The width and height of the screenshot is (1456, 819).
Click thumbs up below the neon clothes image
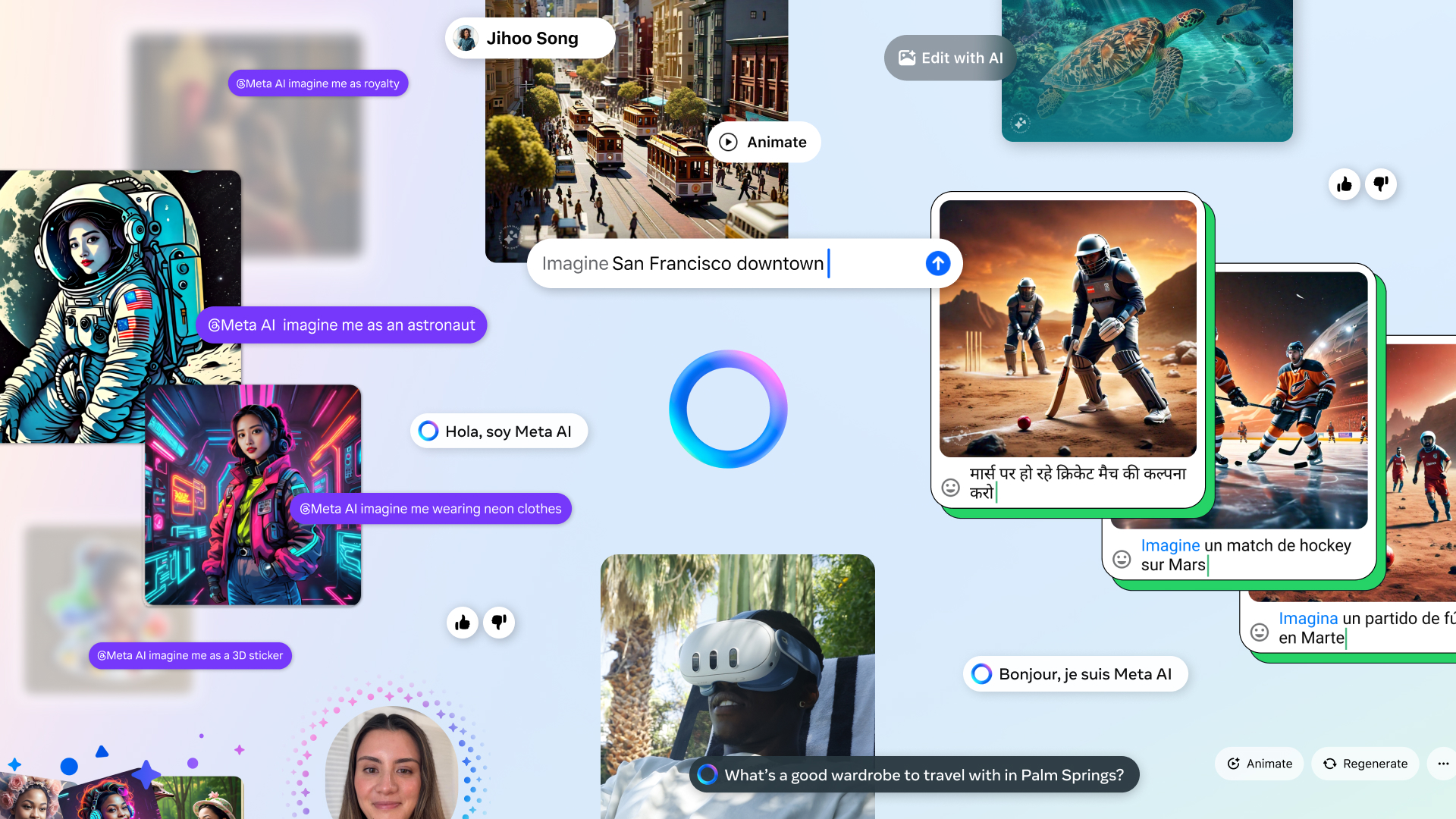[463, 623]
